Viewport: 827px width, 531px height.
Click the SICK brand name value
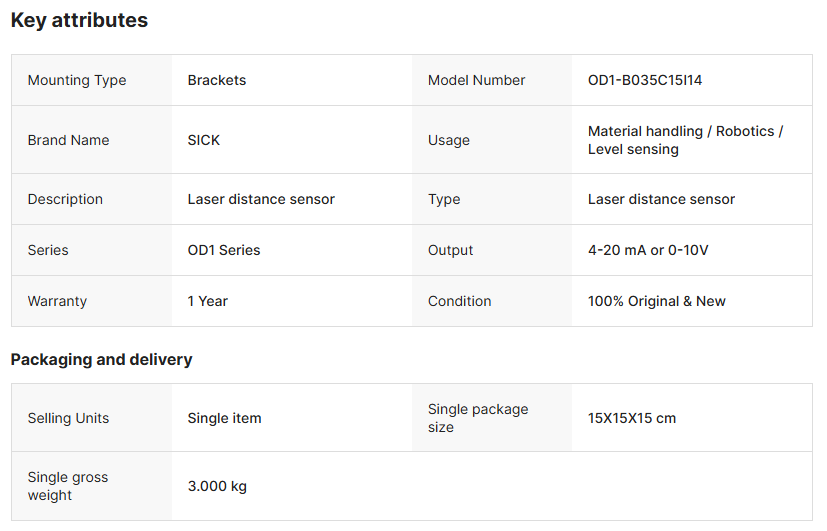click(x=203, y=140)
